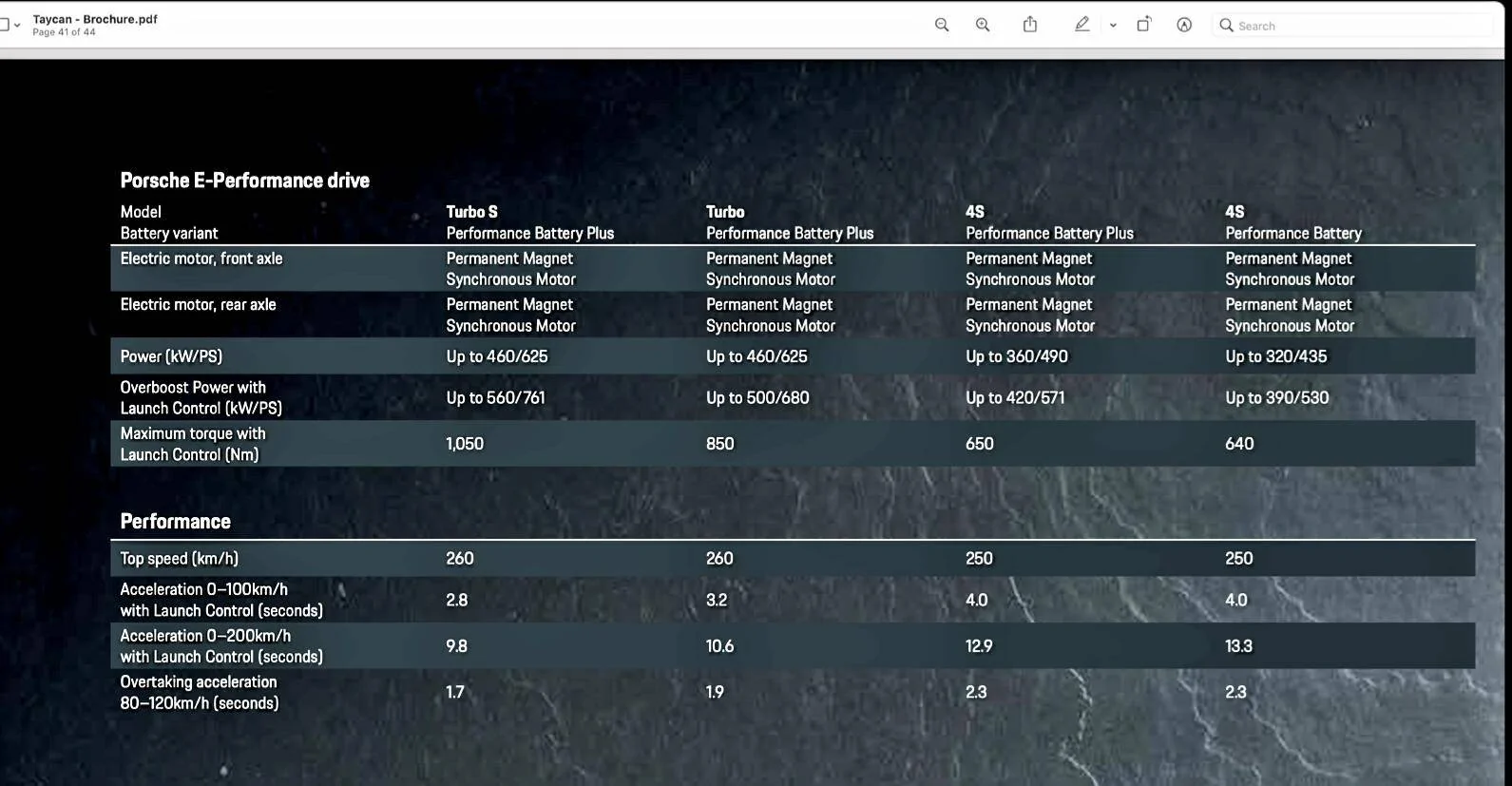Click the Up to 560/761 cell
The image size is (1512, 786).
click(496, 397)
